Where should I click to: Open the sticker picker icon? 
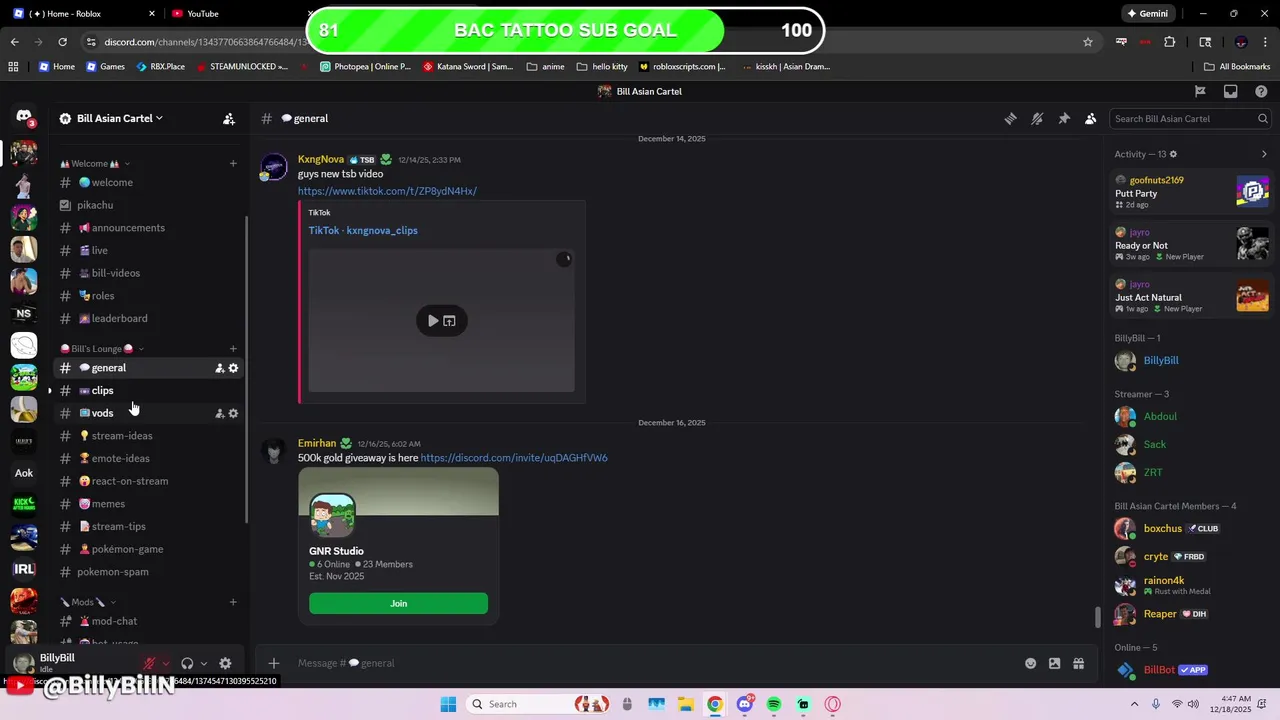click(x=1054, y=663)
